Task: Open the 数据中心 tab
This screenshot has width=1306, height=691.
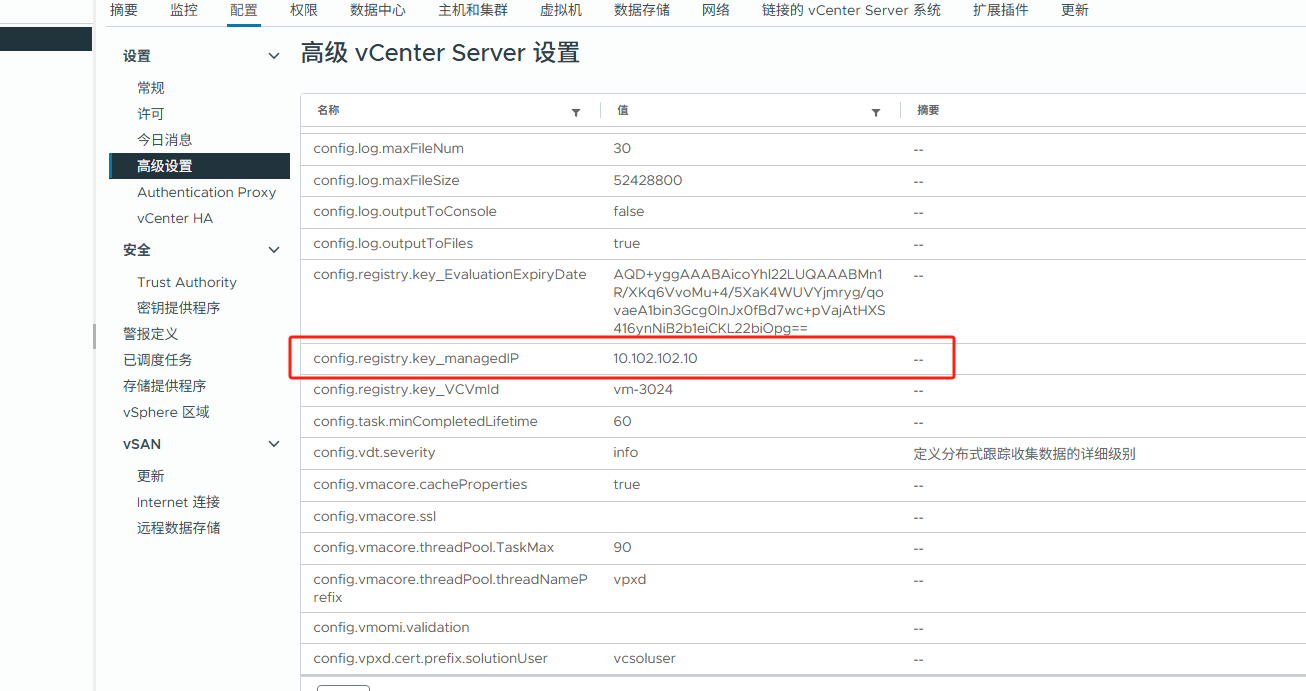Action: pyautogui.click(x=378, y=10)
